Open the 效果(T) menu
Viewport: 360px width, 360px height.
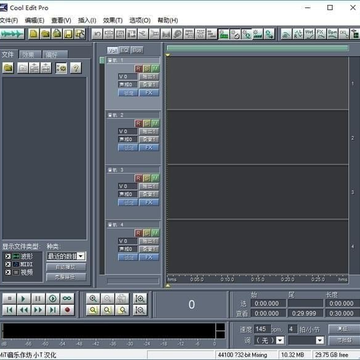113,20
